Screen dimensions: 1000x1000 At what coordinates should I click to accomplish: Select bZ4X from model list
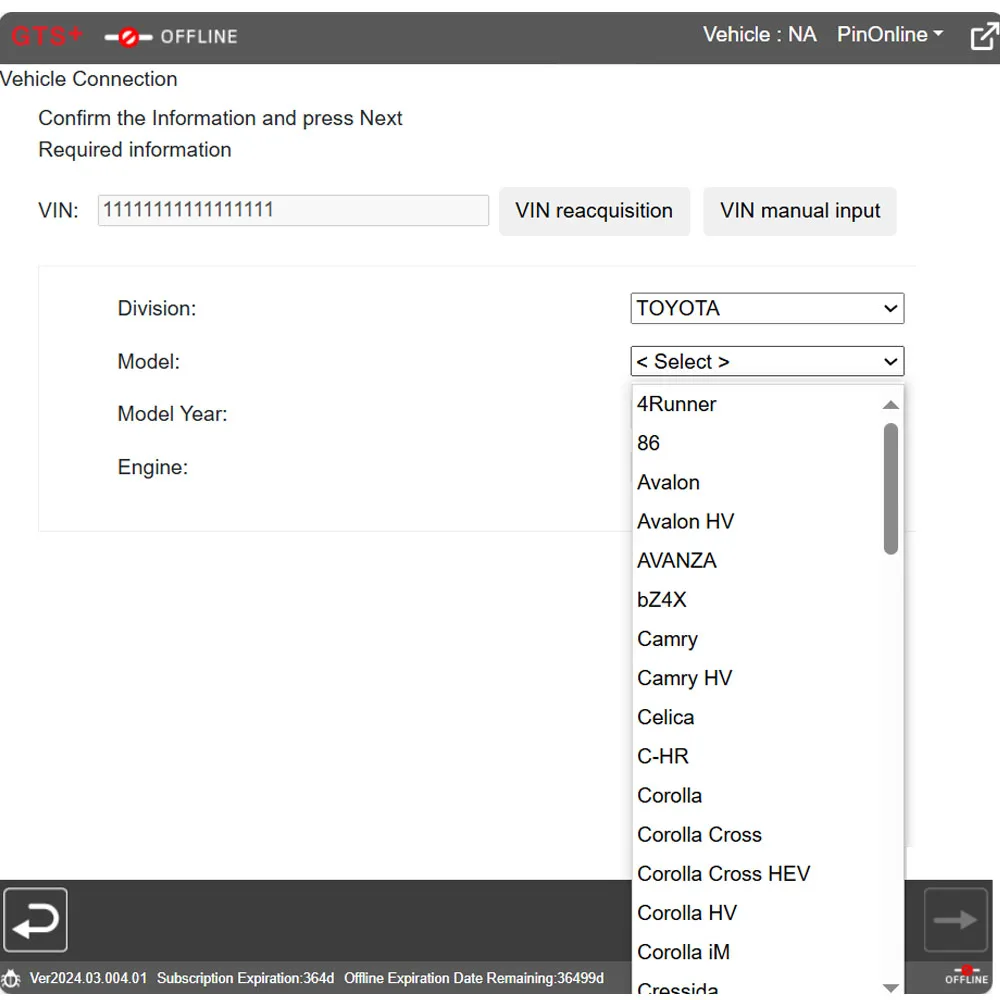(x=758, y=600)
